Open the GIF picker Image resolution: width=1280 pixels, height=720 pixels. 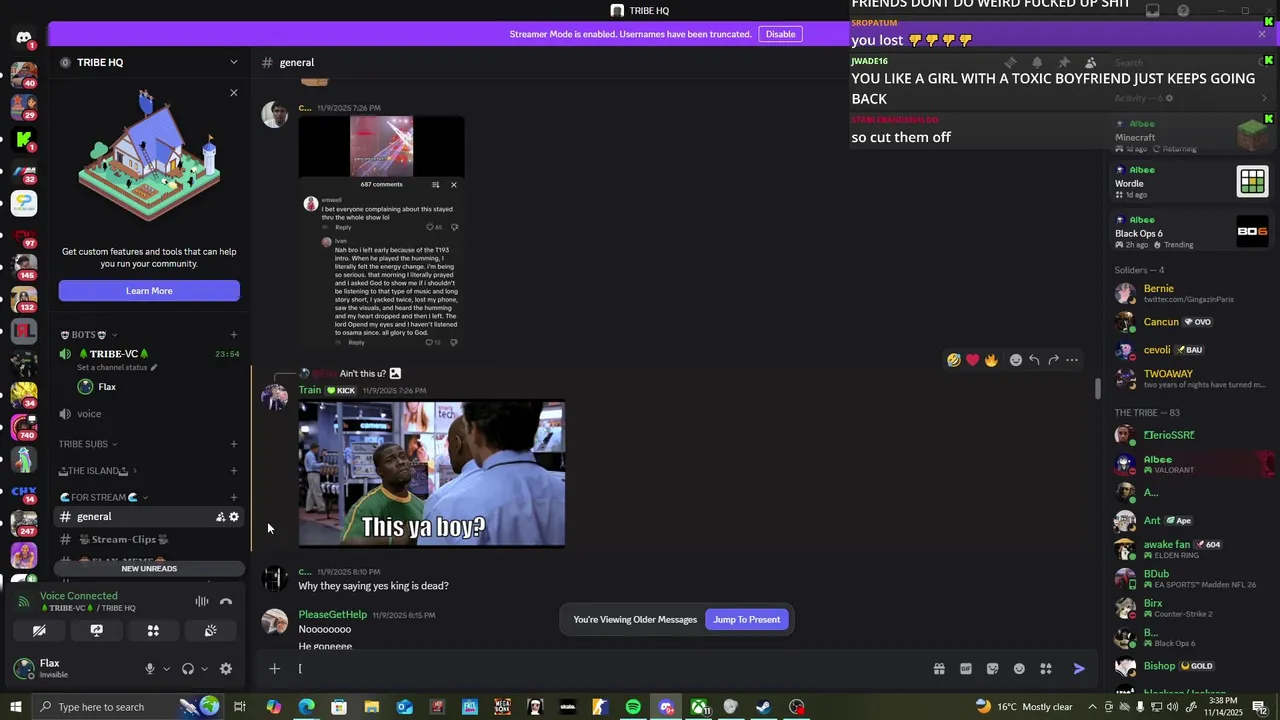(966, 669)
